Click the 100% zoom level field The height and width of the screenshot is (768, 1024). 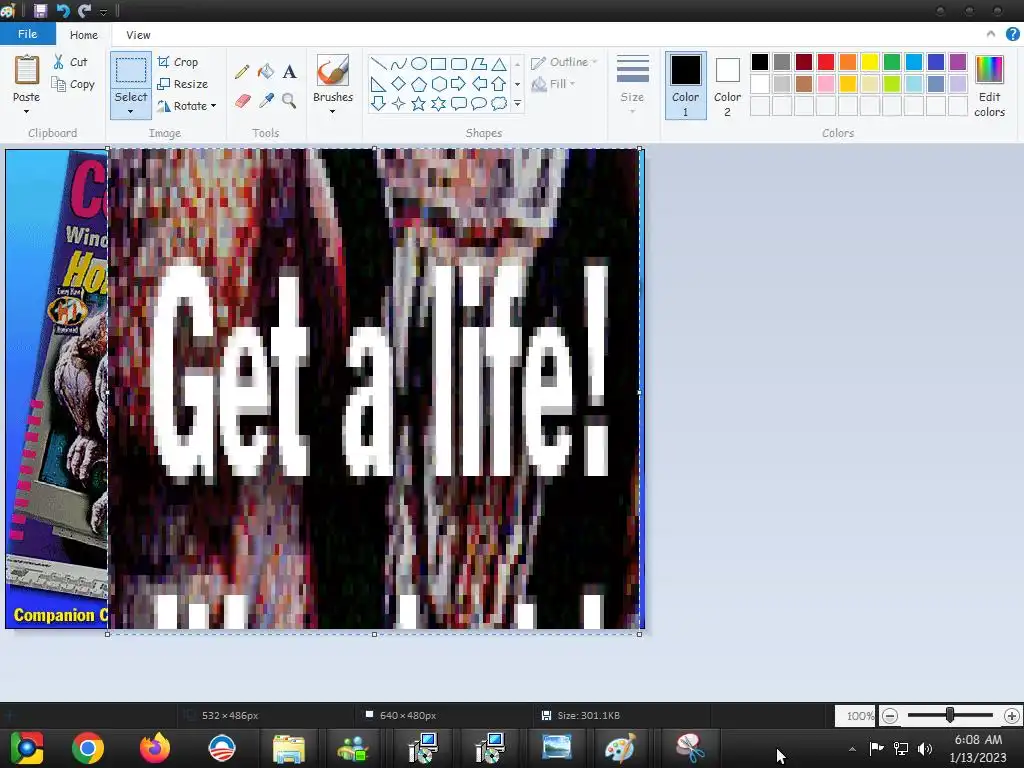tap(856, 716)
